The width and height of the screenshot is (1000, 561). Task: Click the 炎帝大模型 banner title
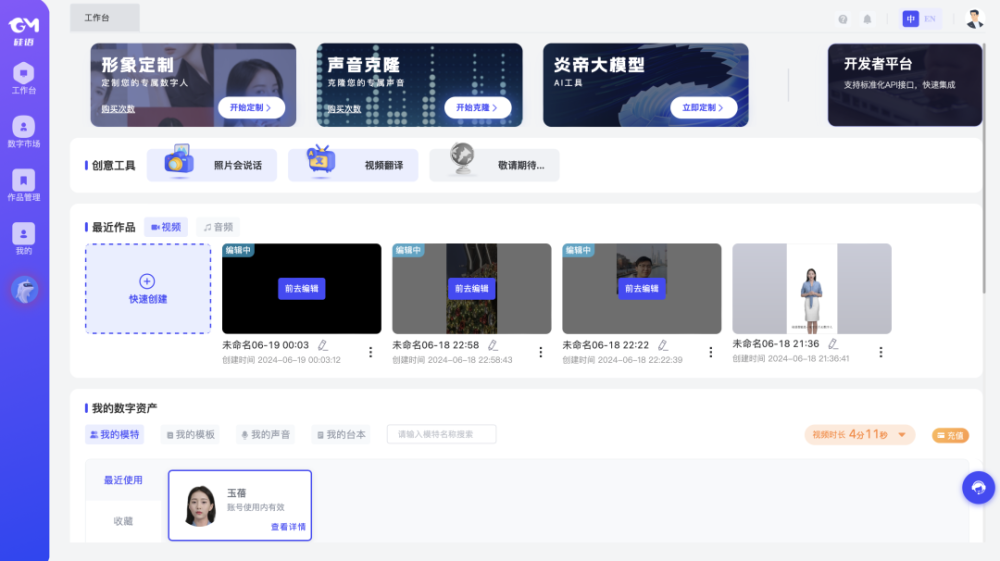click(x=599, y=65)
